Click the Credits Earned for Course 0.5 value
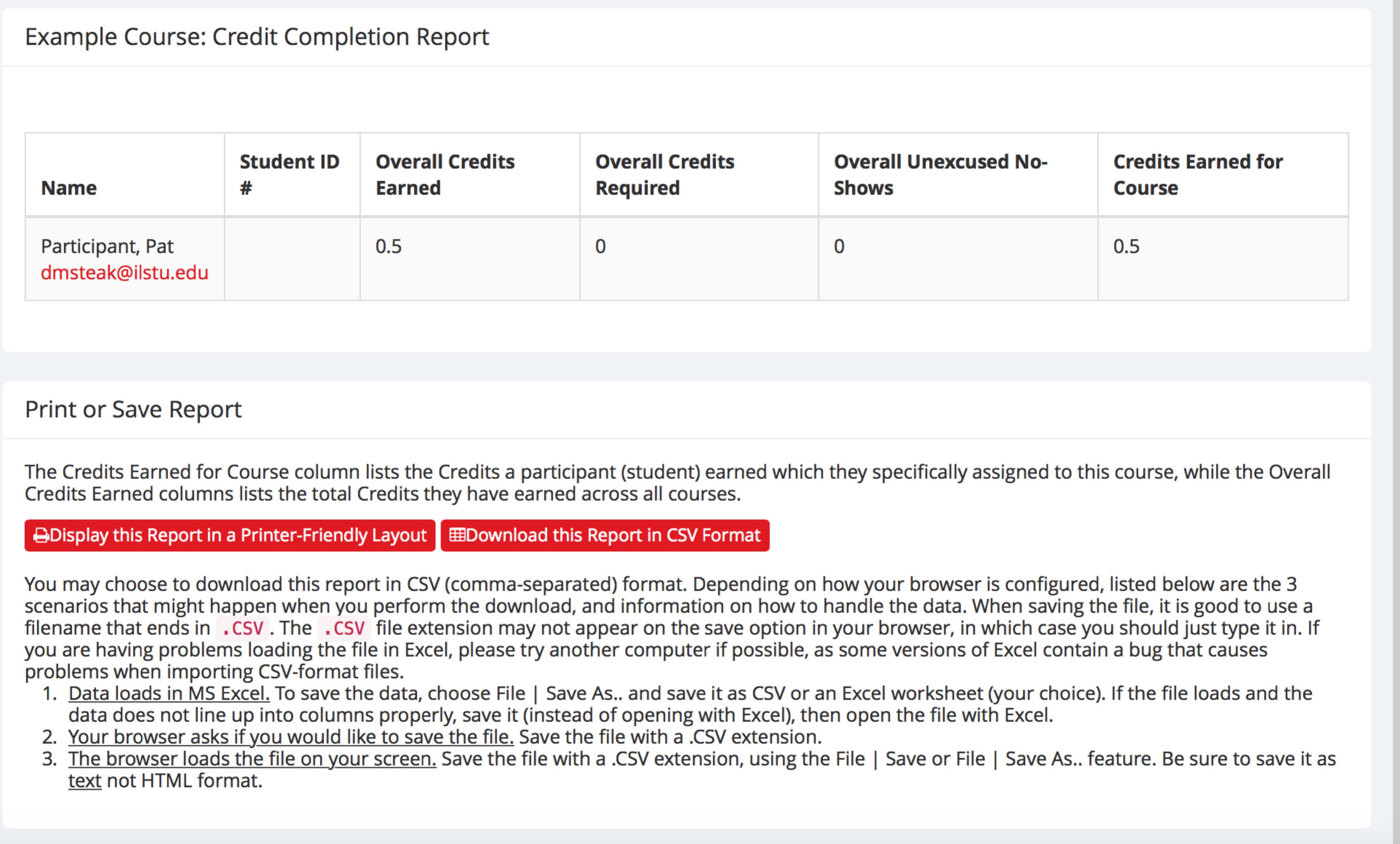This screenshot has width=1400, height=844. 1126,247
